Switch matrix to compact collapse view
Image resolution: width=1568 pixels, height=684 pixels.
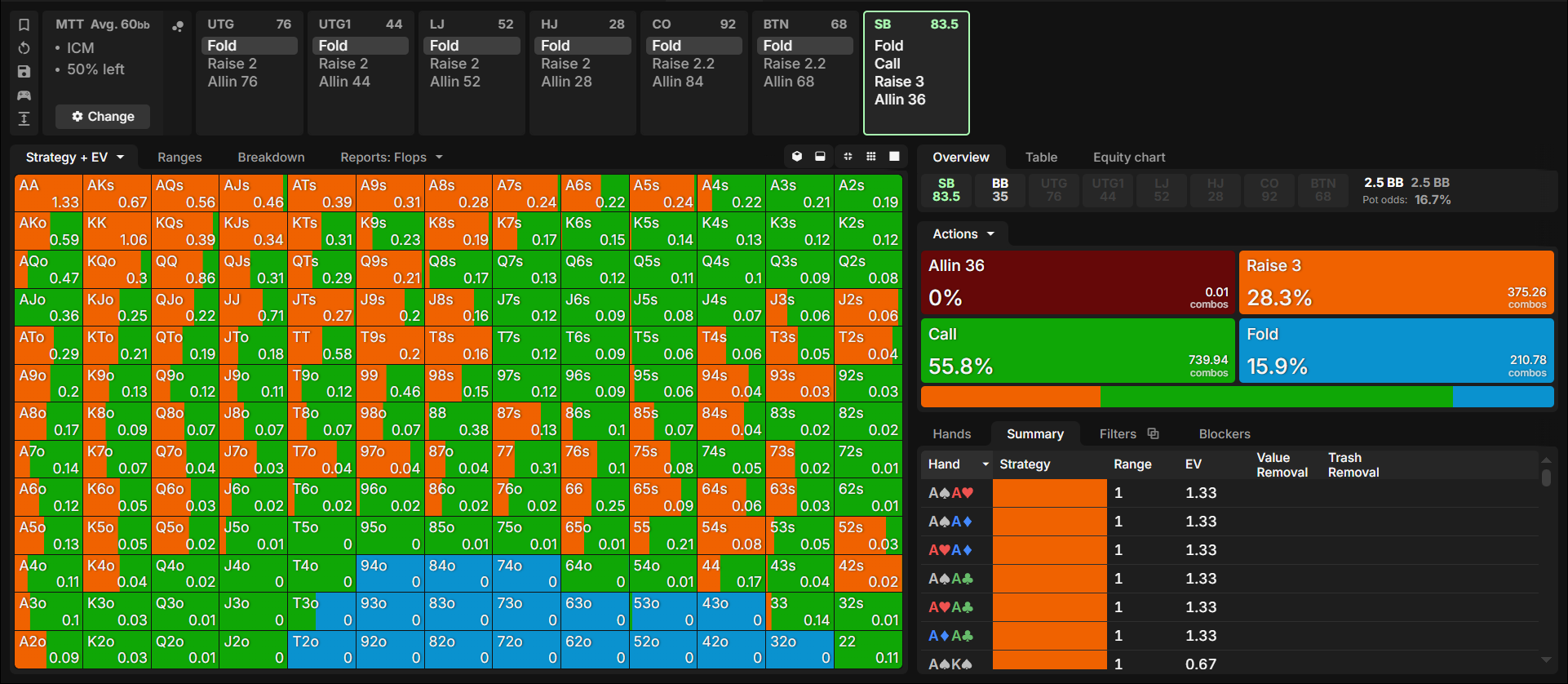click(x=848, y=157)
